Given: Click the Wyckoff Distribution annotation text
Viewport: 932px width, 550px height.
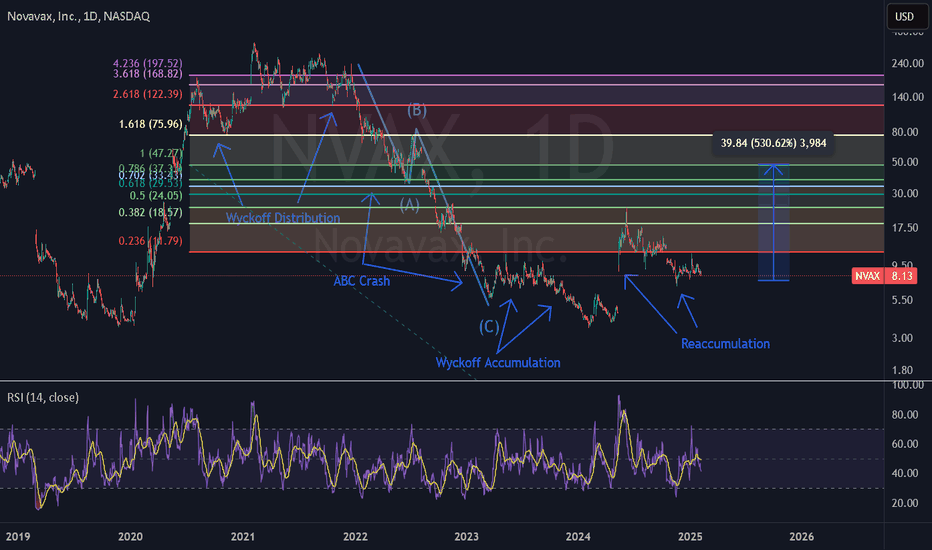Looking at the screenshot, I should click(x=283, y=218).
